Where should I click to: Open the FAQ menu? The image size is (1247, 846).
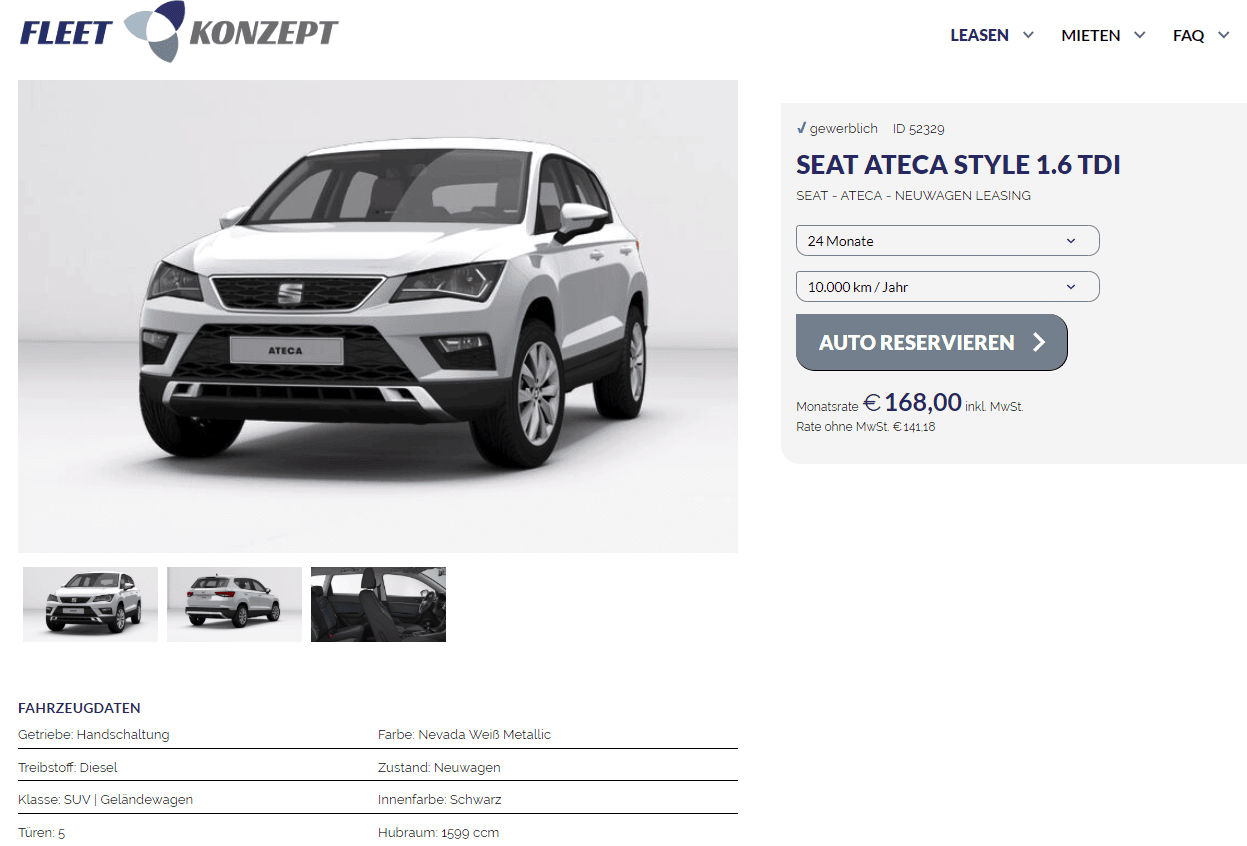click(1188, 35)
